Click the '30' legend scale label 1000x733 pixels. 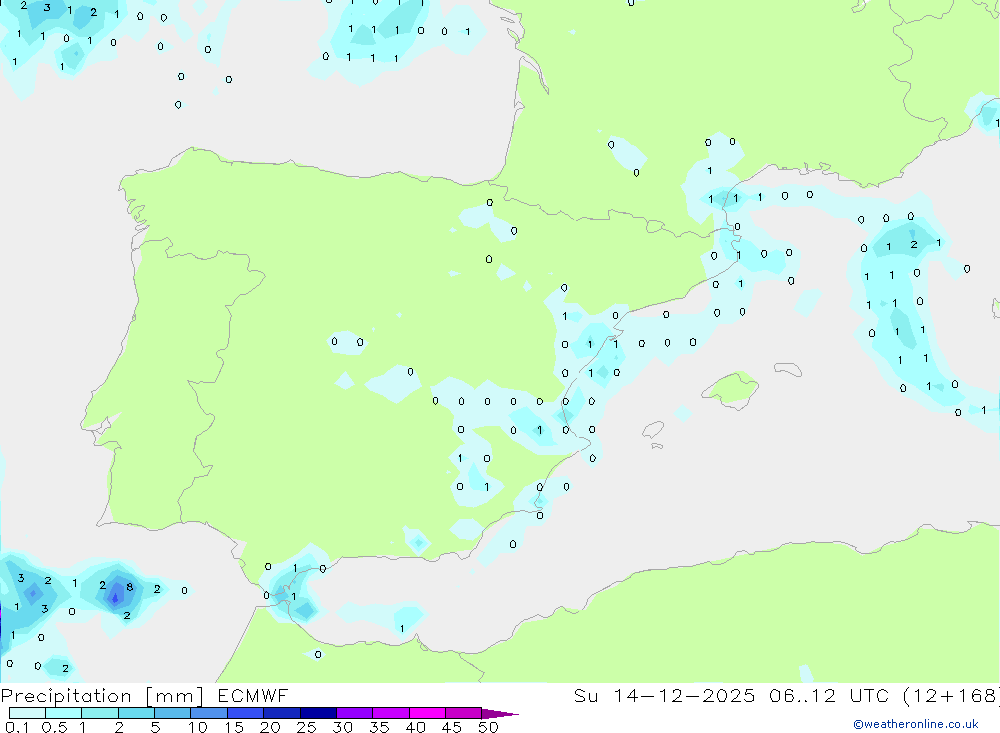pyautogui.click(x=343, y=727)
